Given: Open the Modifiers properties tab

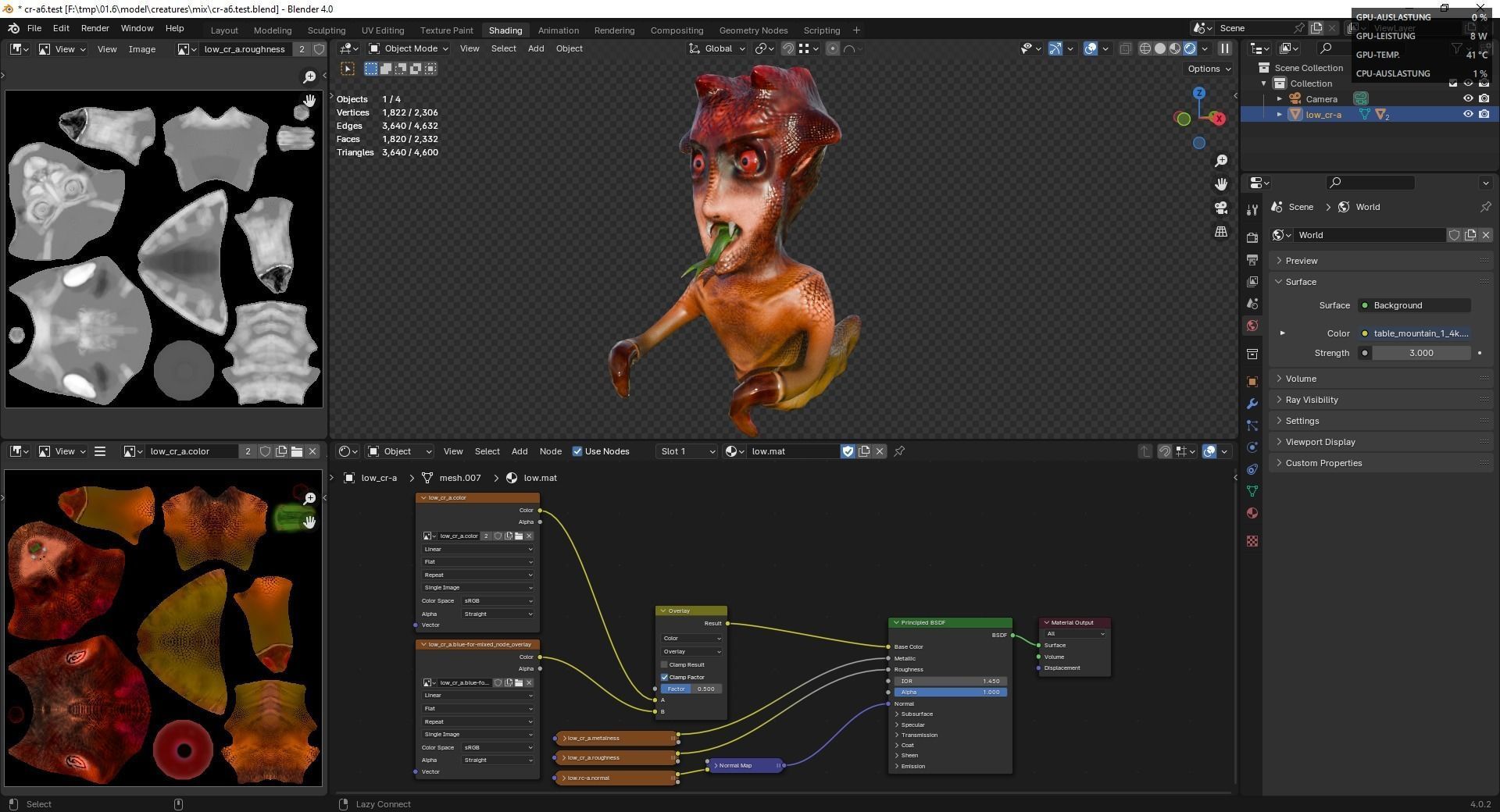Looking at the screenshot, I should (x=1252, y=404).
